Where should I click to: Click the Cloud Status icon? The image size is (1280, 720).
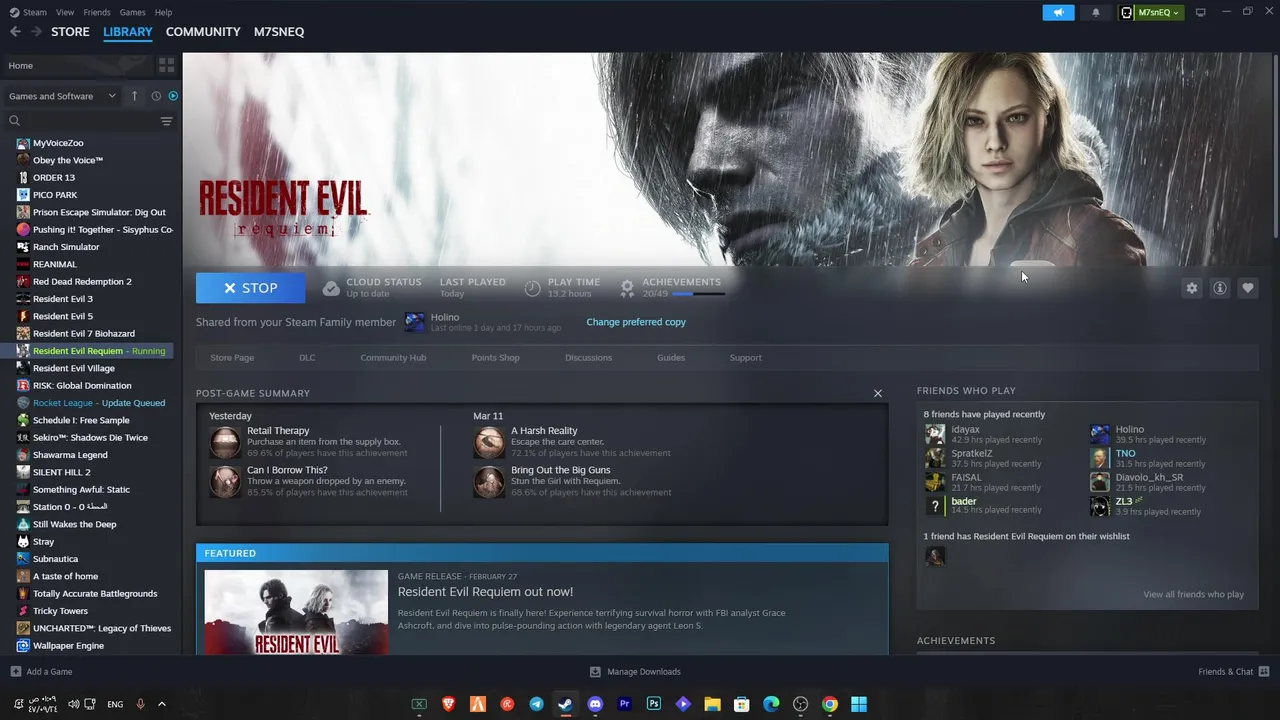pyautogui.click(x=331, y=288)
